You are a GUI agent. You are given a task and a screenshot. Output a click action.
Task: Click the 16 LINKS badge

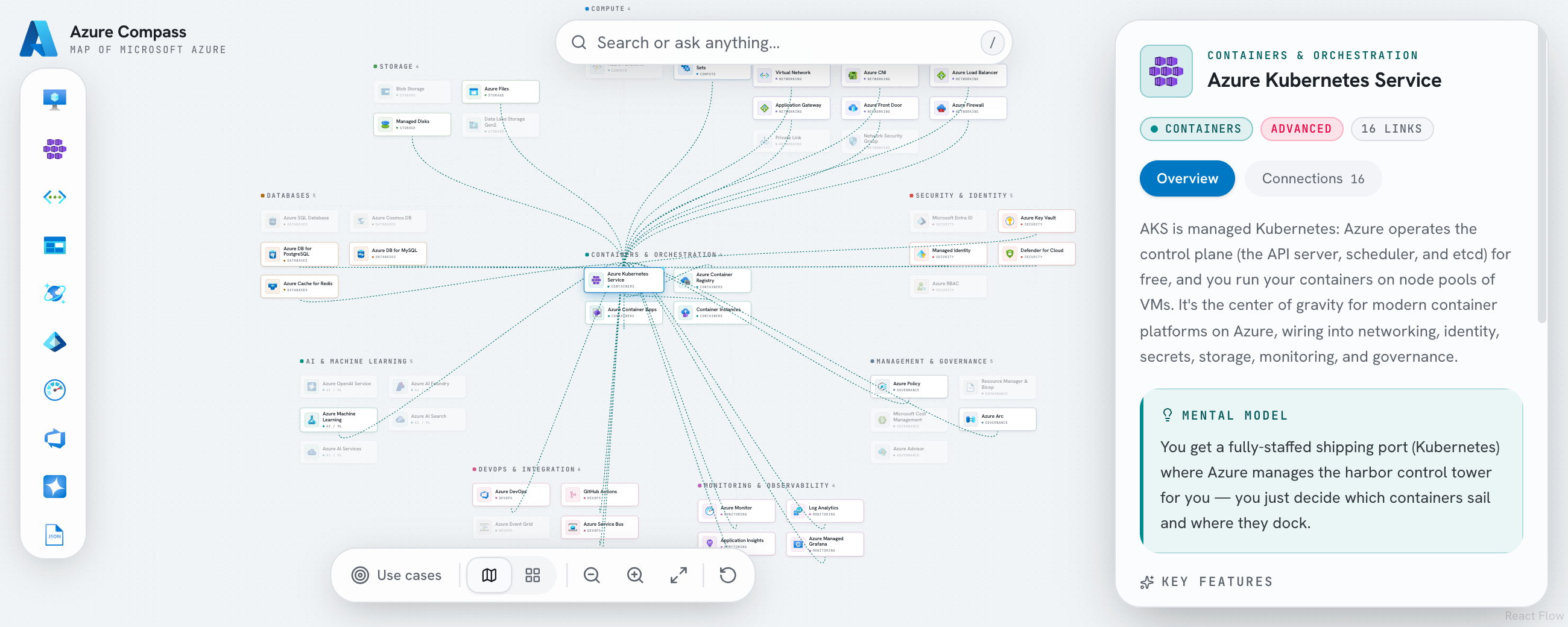1391,129
